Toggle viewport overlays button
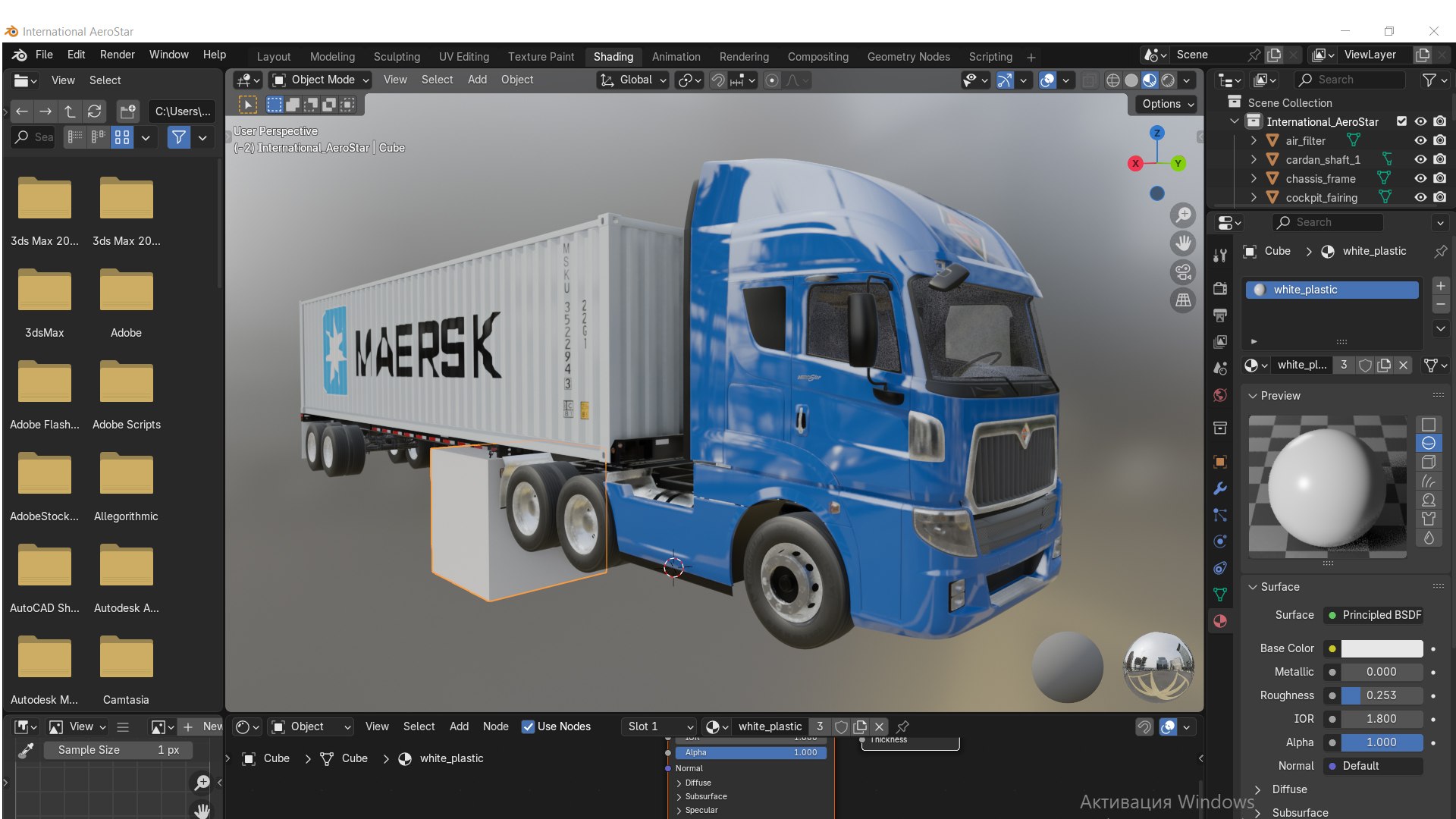 click(1047, 80)
